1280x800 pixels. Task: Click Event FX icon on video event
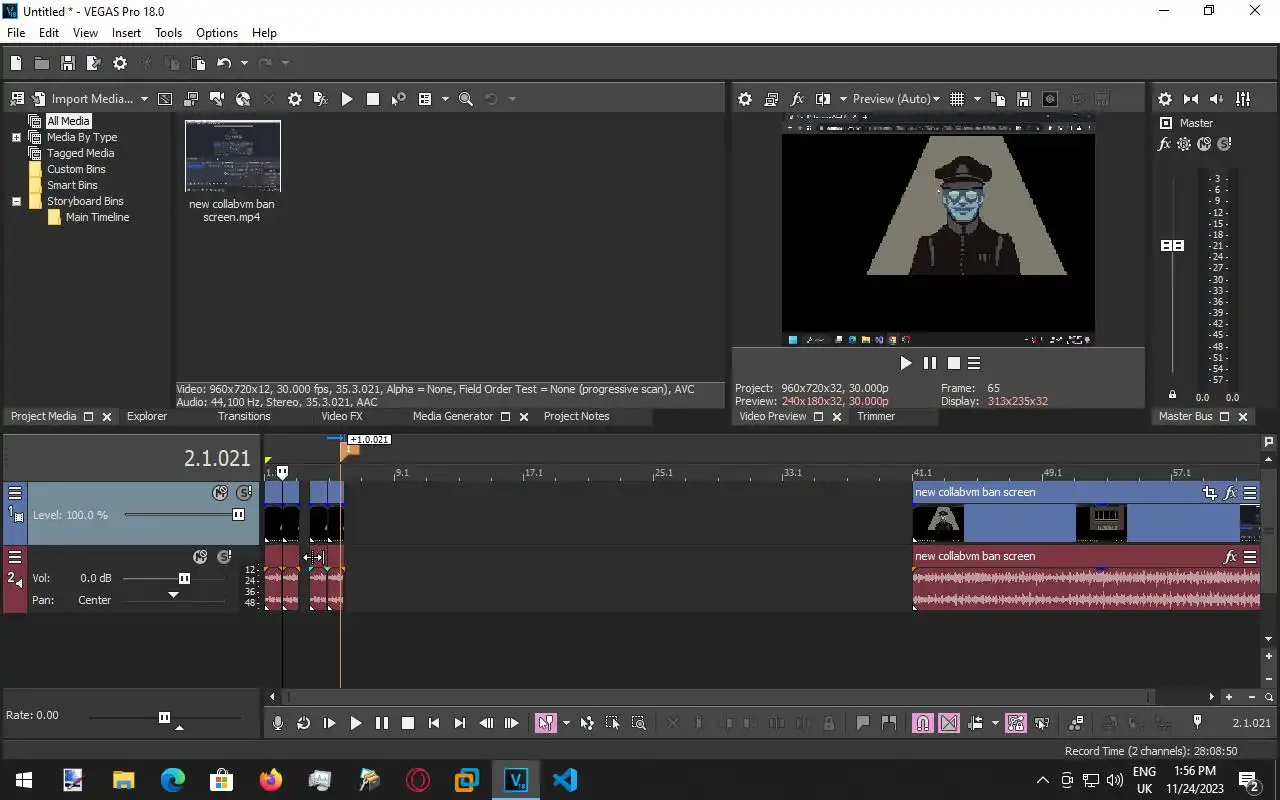pos(1230,492)
